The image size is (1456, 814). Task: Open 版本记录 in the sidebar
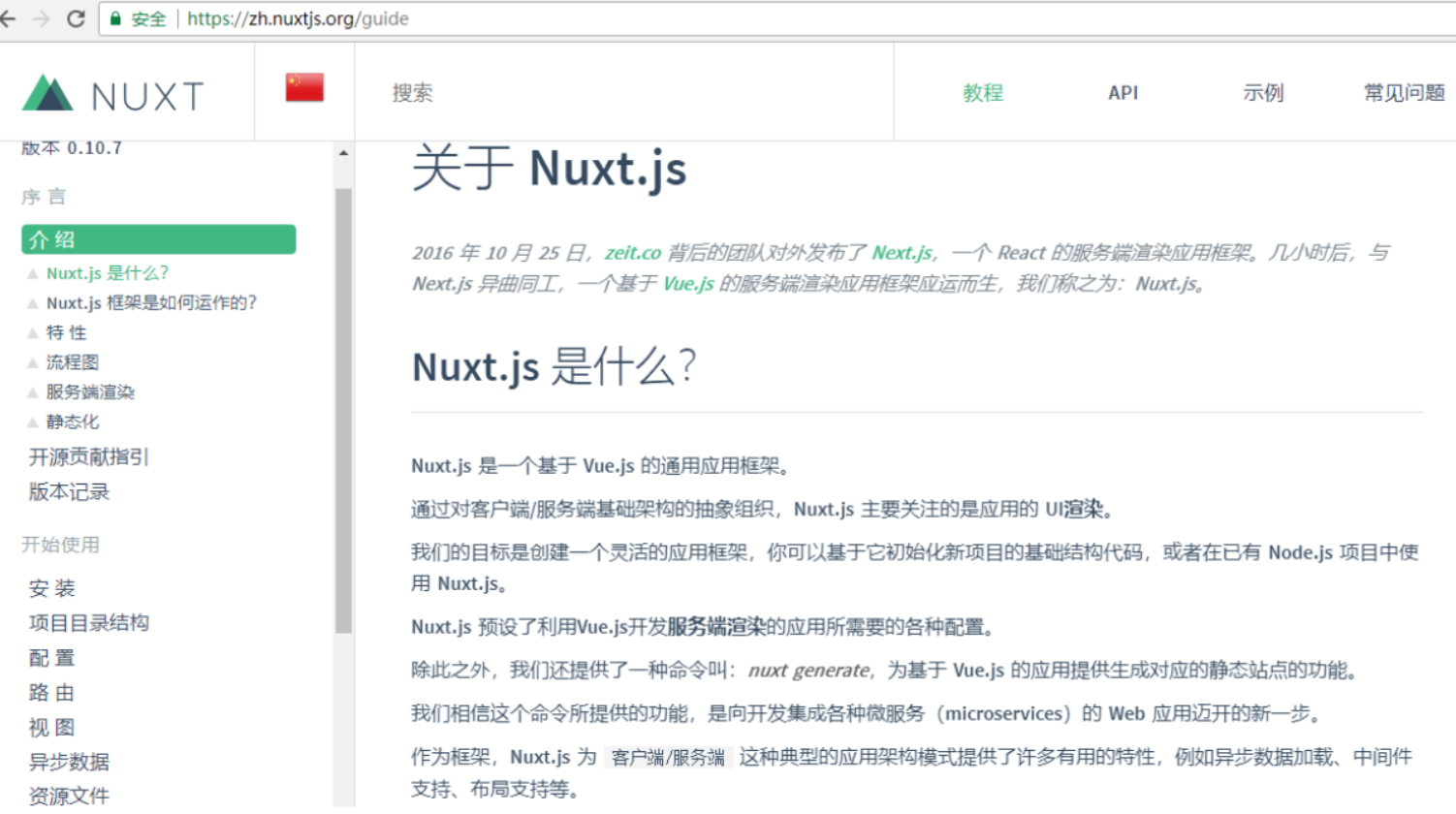coord(69,492)
